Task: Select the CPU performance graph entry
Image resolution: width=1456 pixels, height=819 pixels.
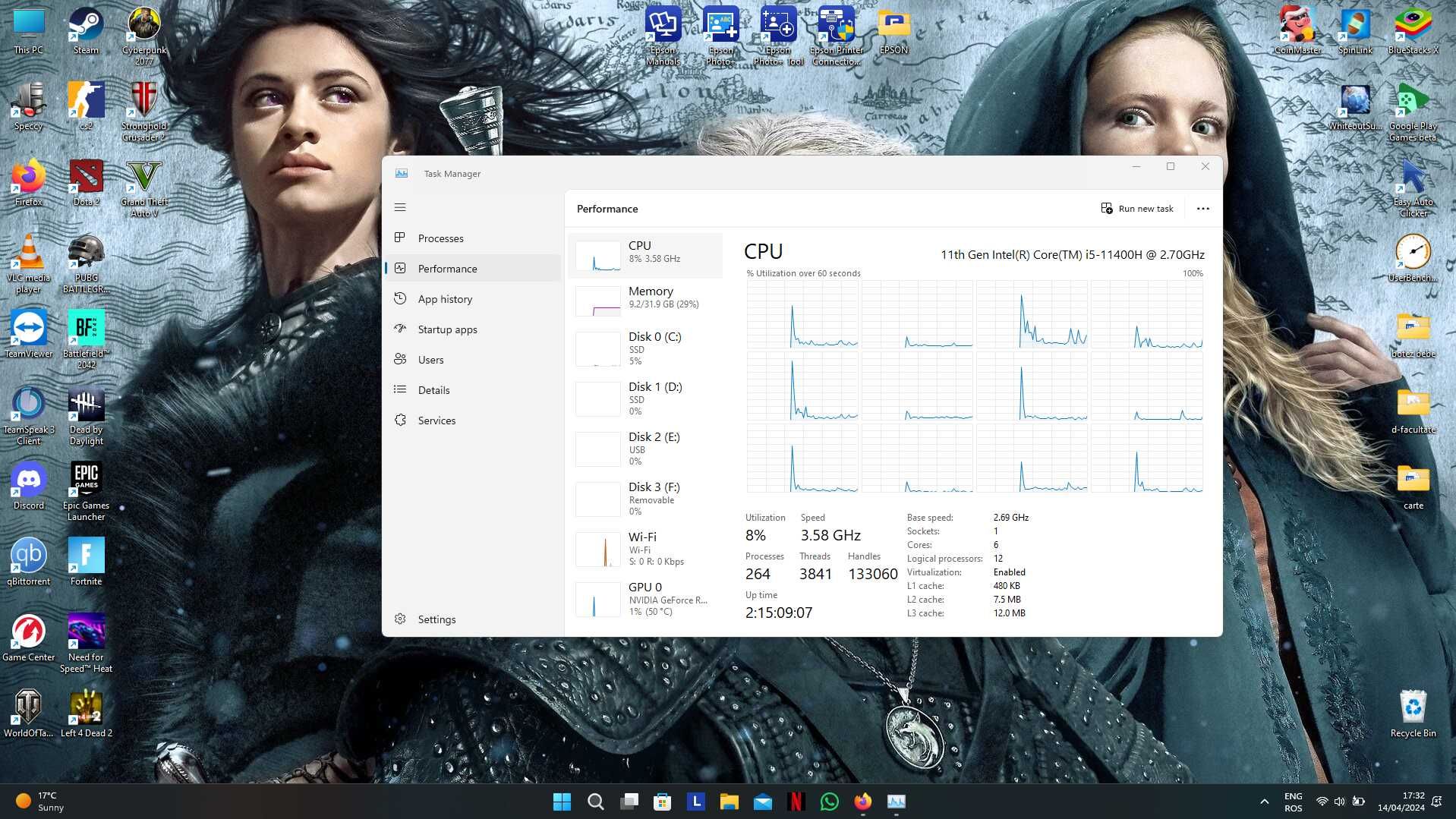Action: pyautogui.click(x=645, y=255)
